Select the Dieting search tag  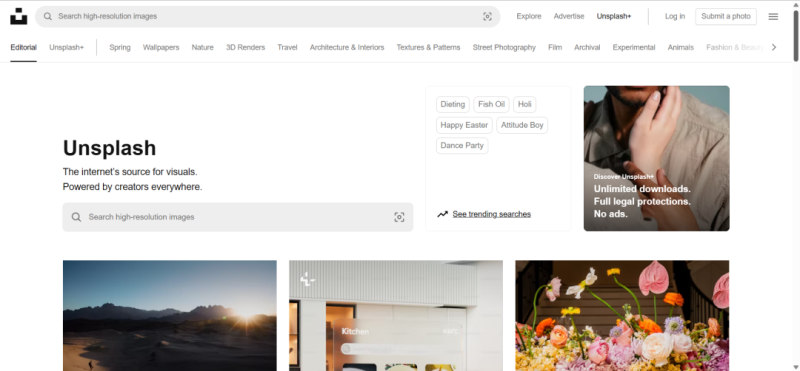click(453, 104)
